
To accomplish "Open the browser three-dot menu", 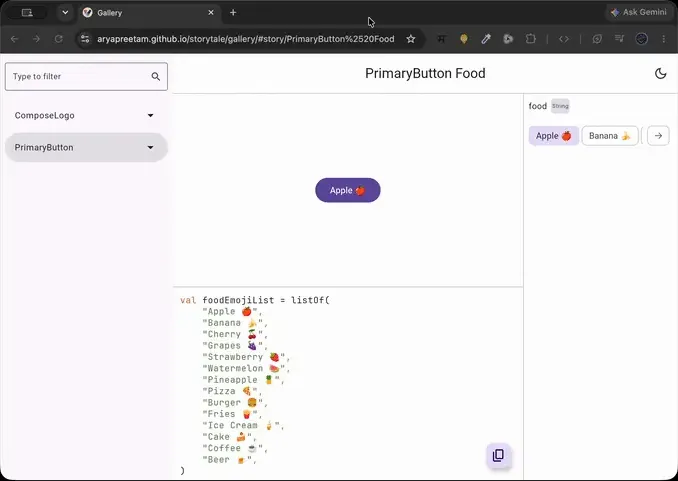I will click(663, 39).
